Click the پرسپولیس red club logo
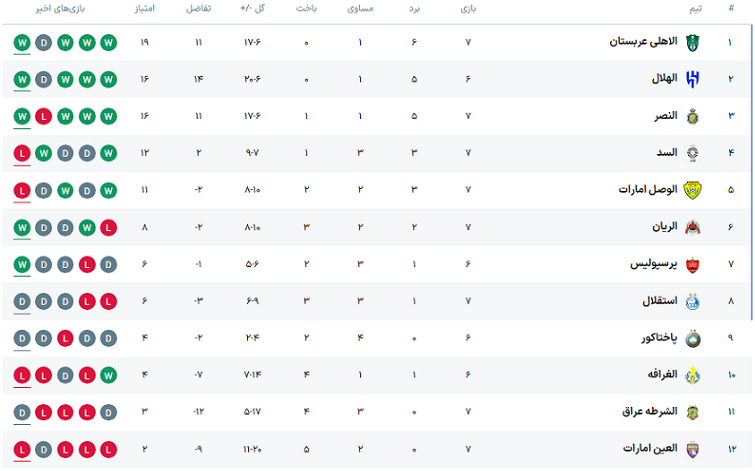 tap(692, 265)
